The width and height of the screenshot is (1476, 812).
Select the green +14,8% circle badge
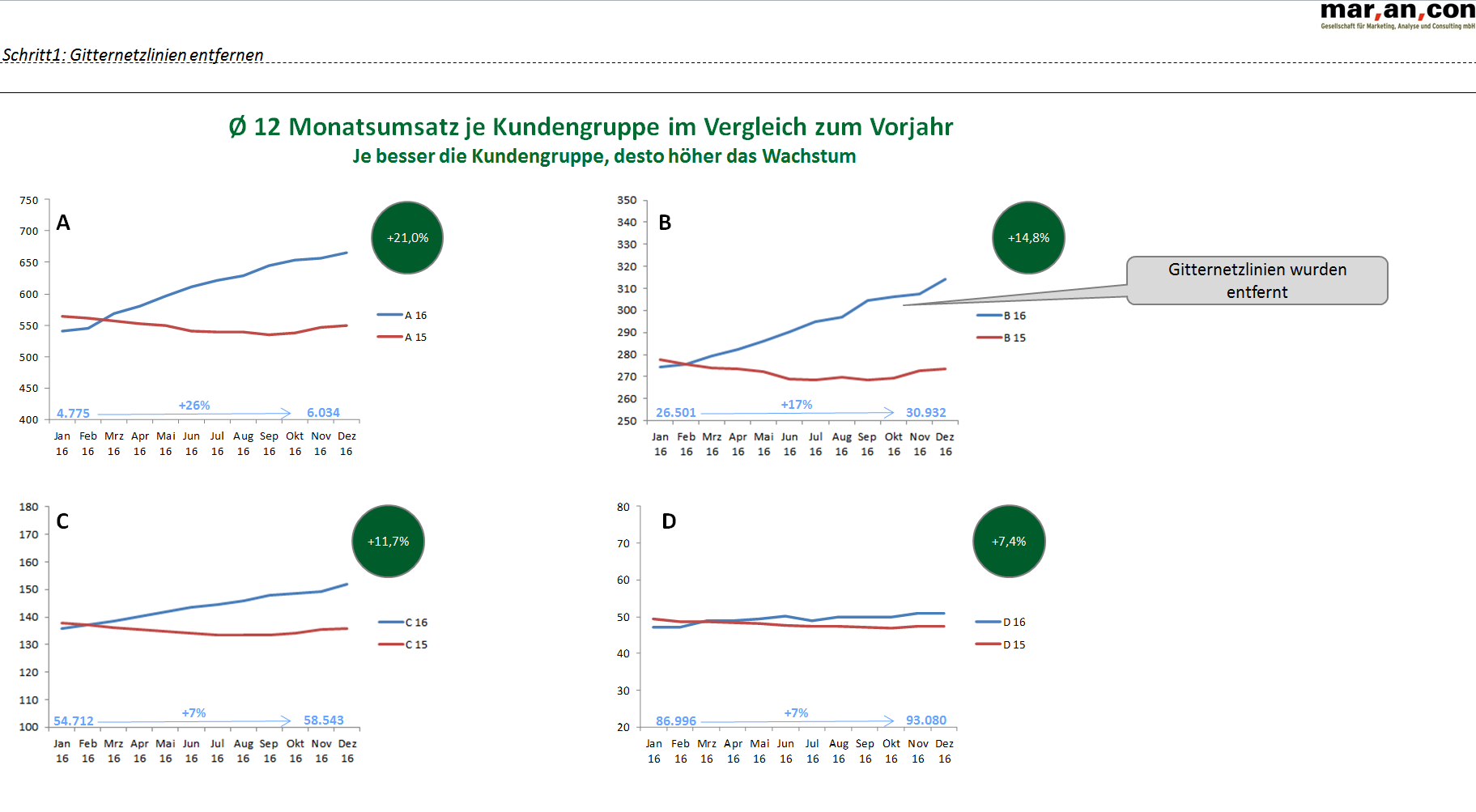tap(1028, 238)
